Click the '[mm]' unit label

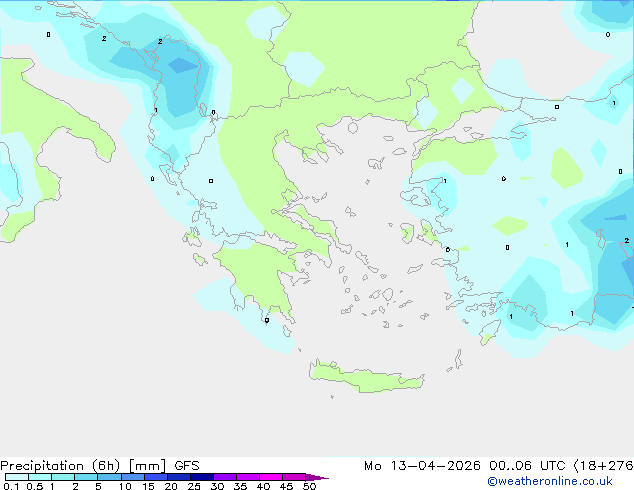point(148,466)
